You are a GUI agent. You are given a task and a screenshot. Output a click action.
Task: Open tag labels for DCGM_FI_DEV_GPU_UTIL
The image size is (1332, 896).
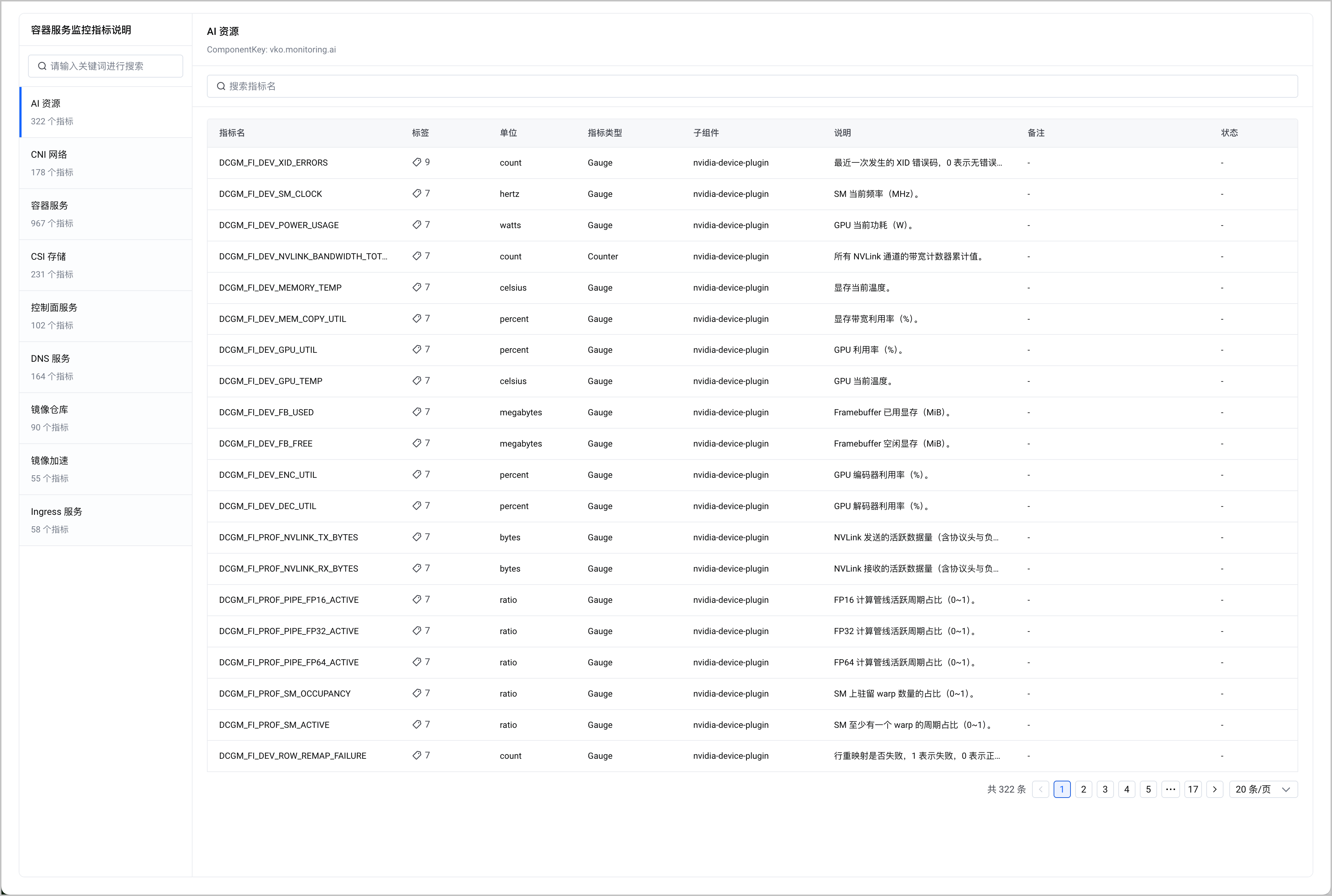417,350
